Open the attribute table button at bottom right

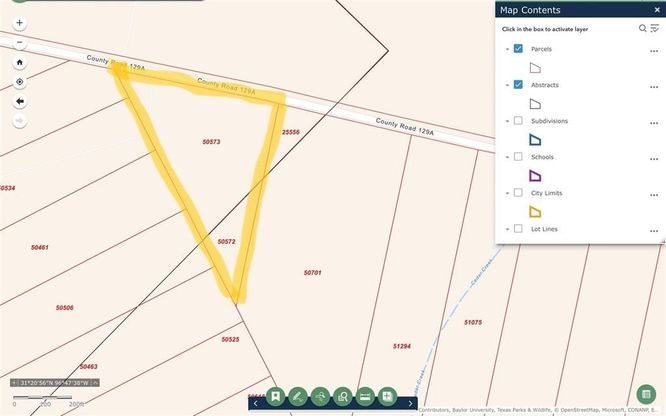(x=645, y=395)
